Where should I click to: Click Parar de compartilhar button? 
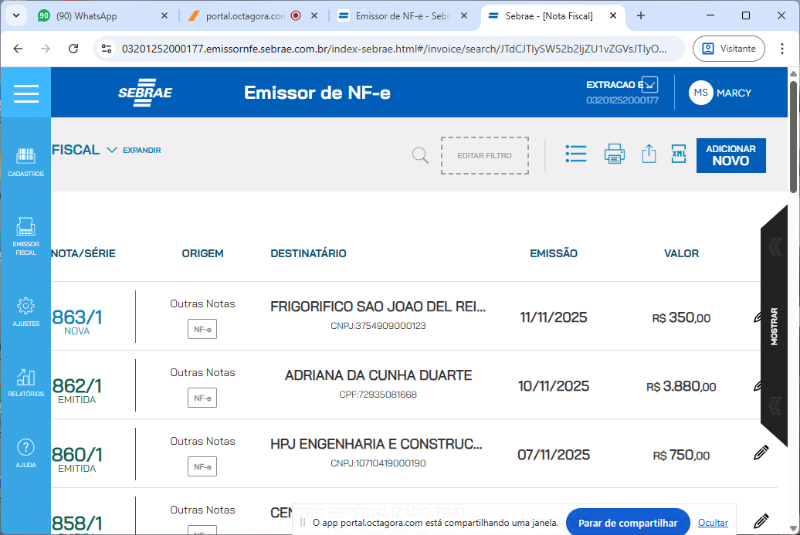click(x=627, y=523)
